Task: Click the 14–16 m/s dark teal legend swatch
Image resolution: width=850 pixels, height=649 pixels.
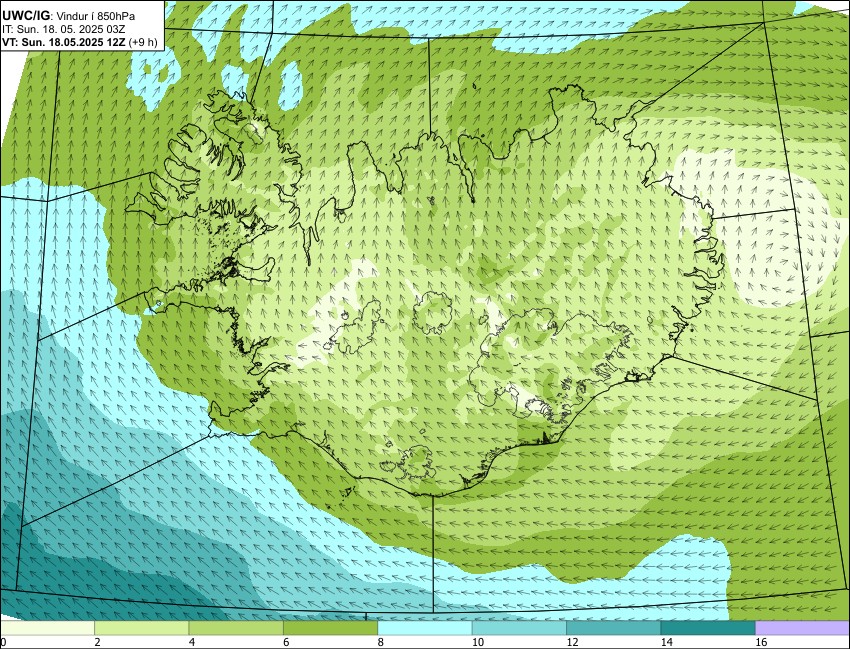Action: [707, 628]
